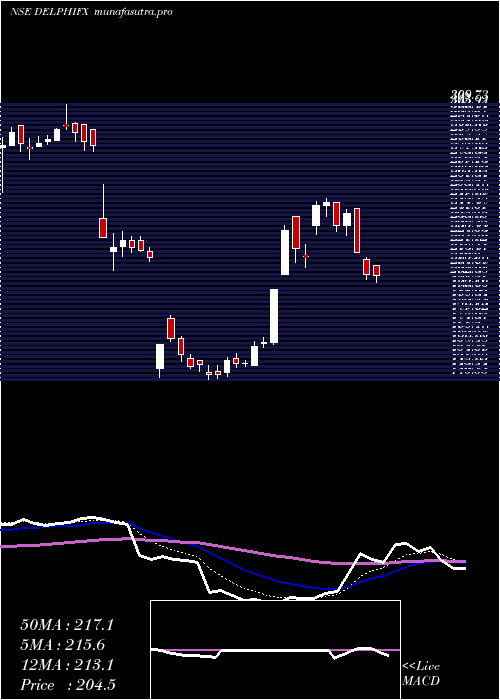Image resolution: width=500 pixels, height=700 pixels.
Task: Click the NSE DELPHIFX chart title
Action: (x=51, y=12)
